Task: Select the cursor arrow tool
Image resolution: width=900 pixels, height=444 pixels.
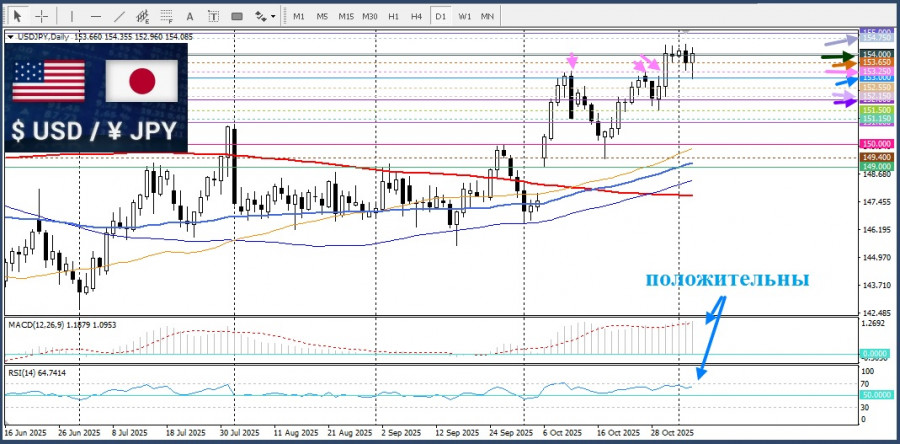Action: tap(18, 16)
